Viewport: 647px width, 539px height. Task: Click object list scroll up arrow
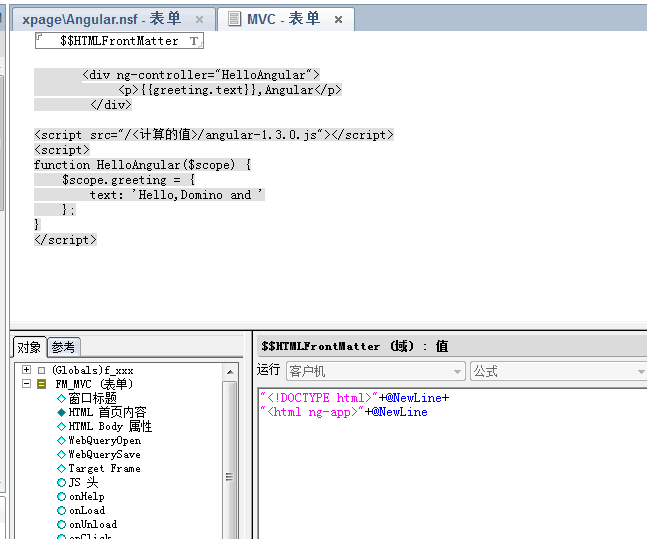pyautogui.click(x=230, y=372)
